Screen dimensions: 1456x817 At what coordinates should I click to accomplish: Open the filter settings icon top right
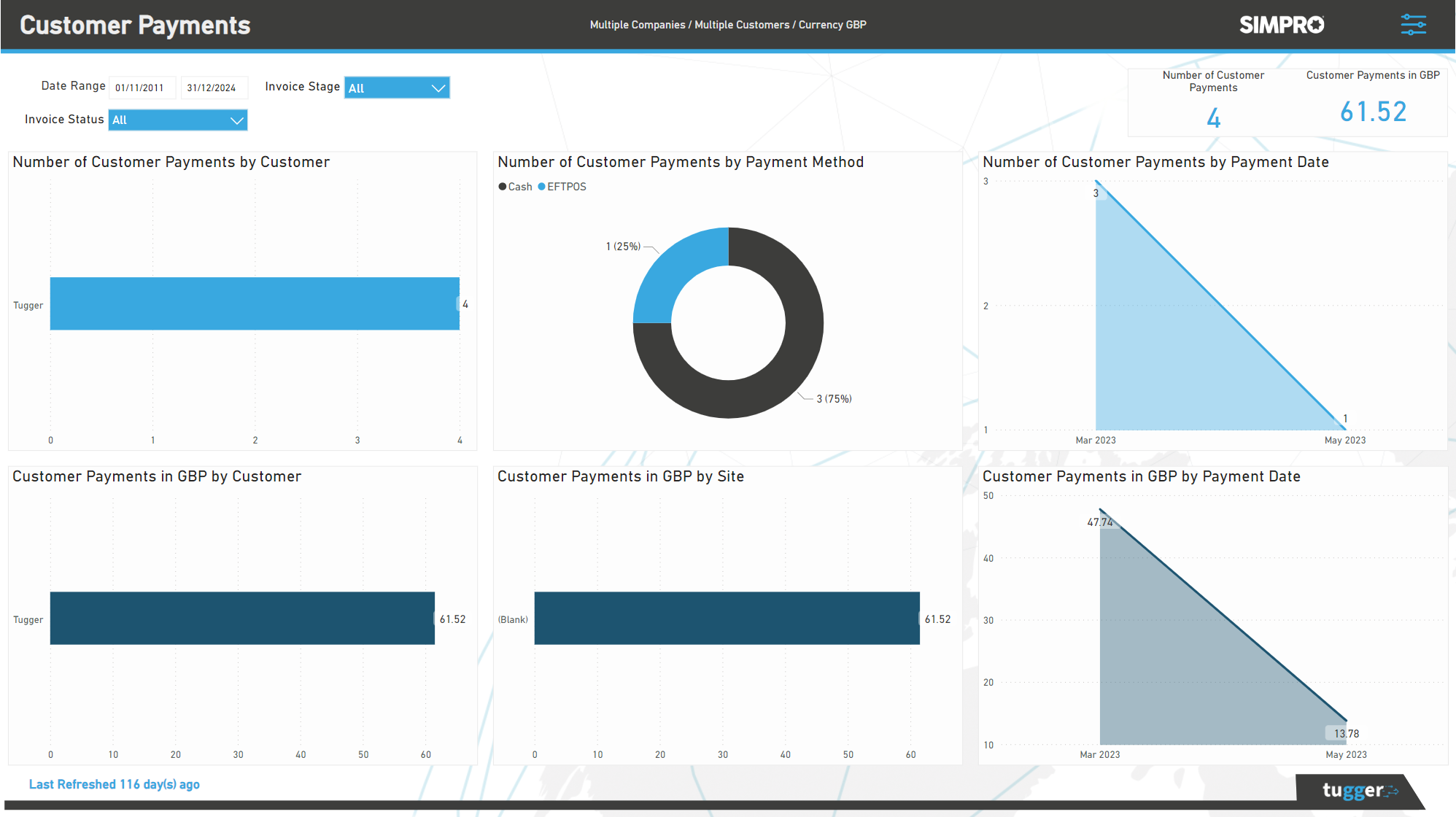coord(1414,24)
